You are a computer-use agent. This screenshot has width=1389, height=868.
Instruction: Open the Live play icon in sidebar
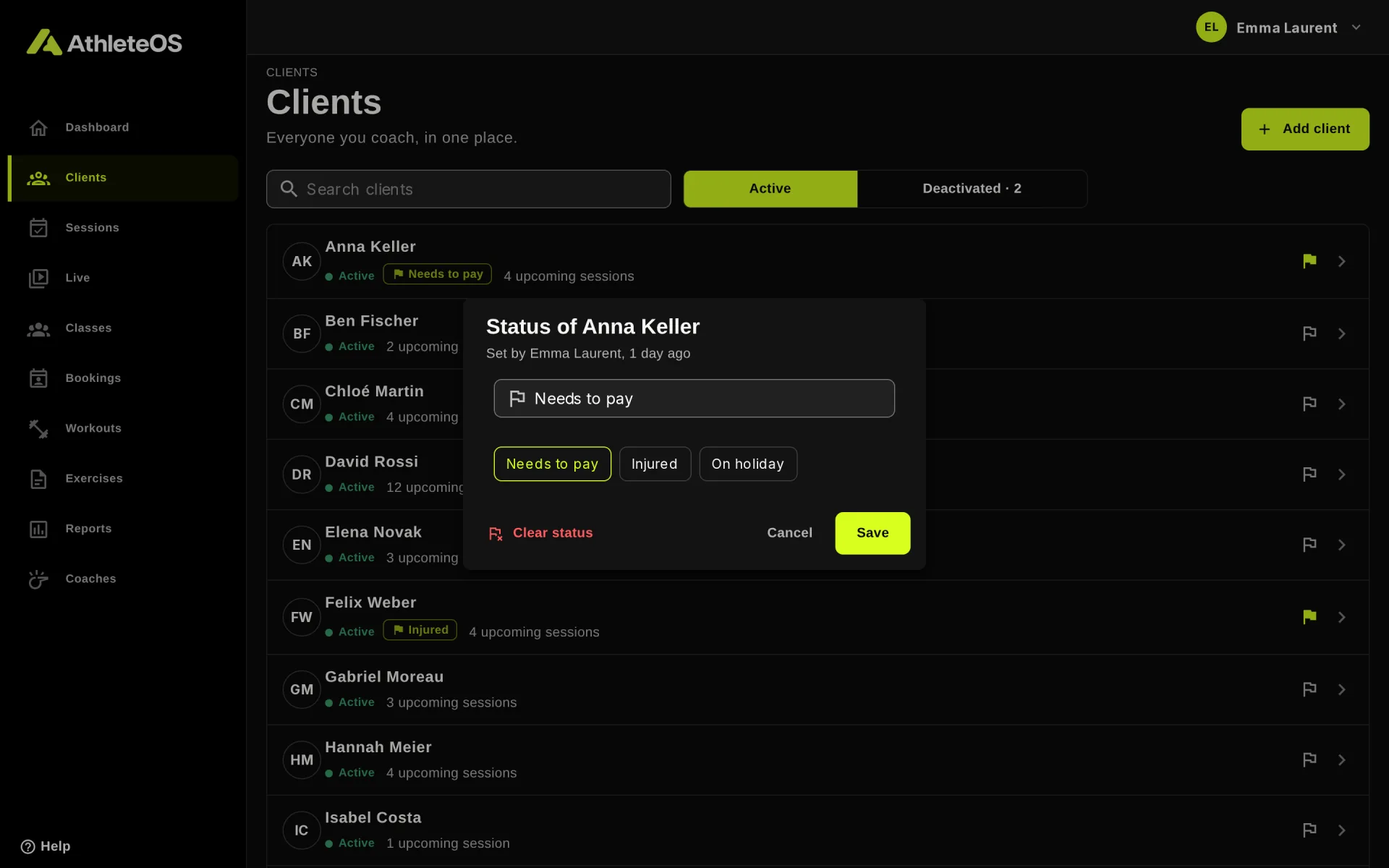[38, 278]
